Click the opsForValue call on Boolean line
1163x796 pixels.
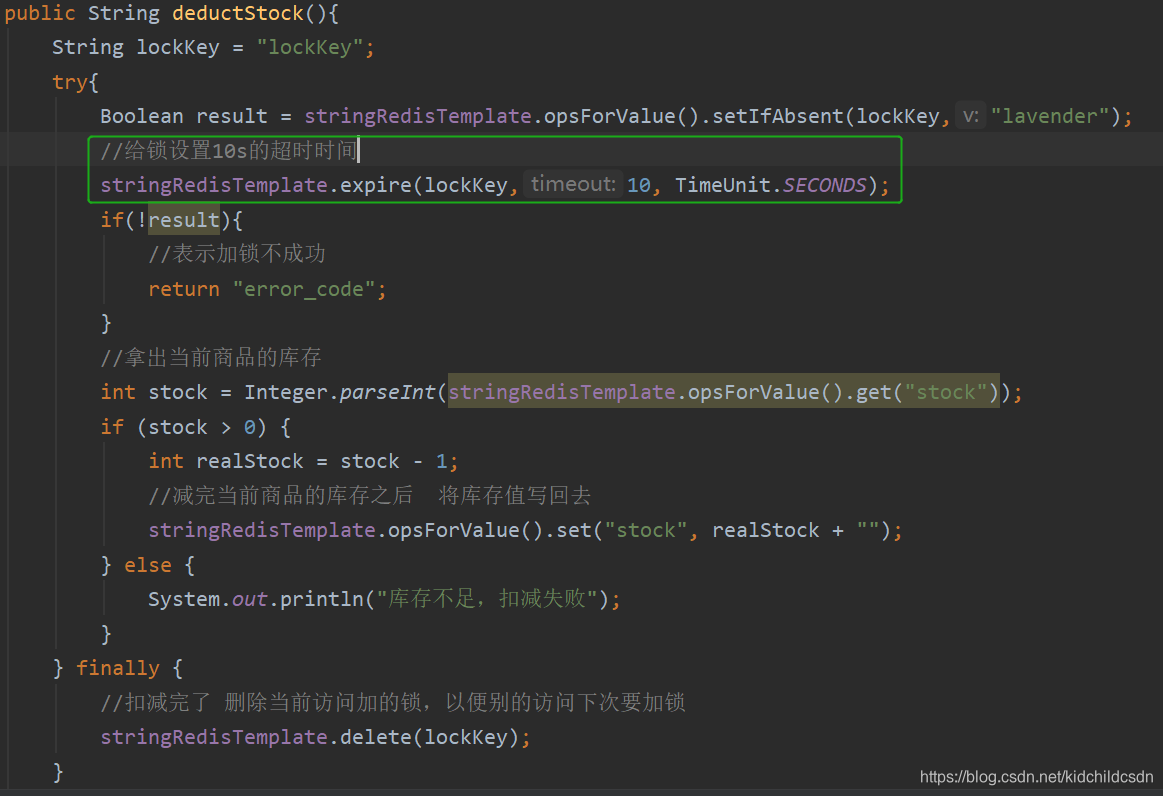[x=622, y=116]
